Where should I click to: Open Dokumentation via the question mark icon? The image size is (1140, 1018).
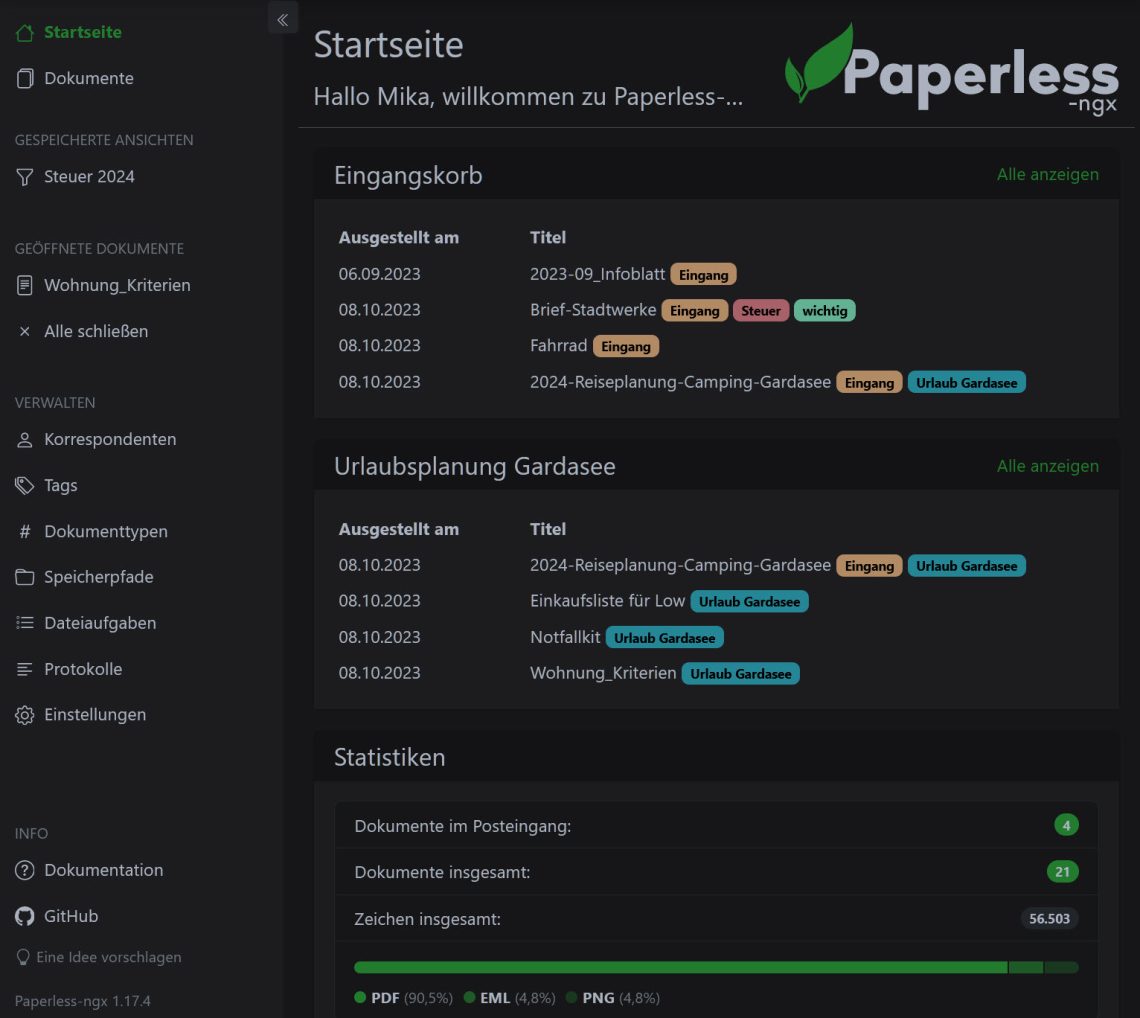coord(23,870)
